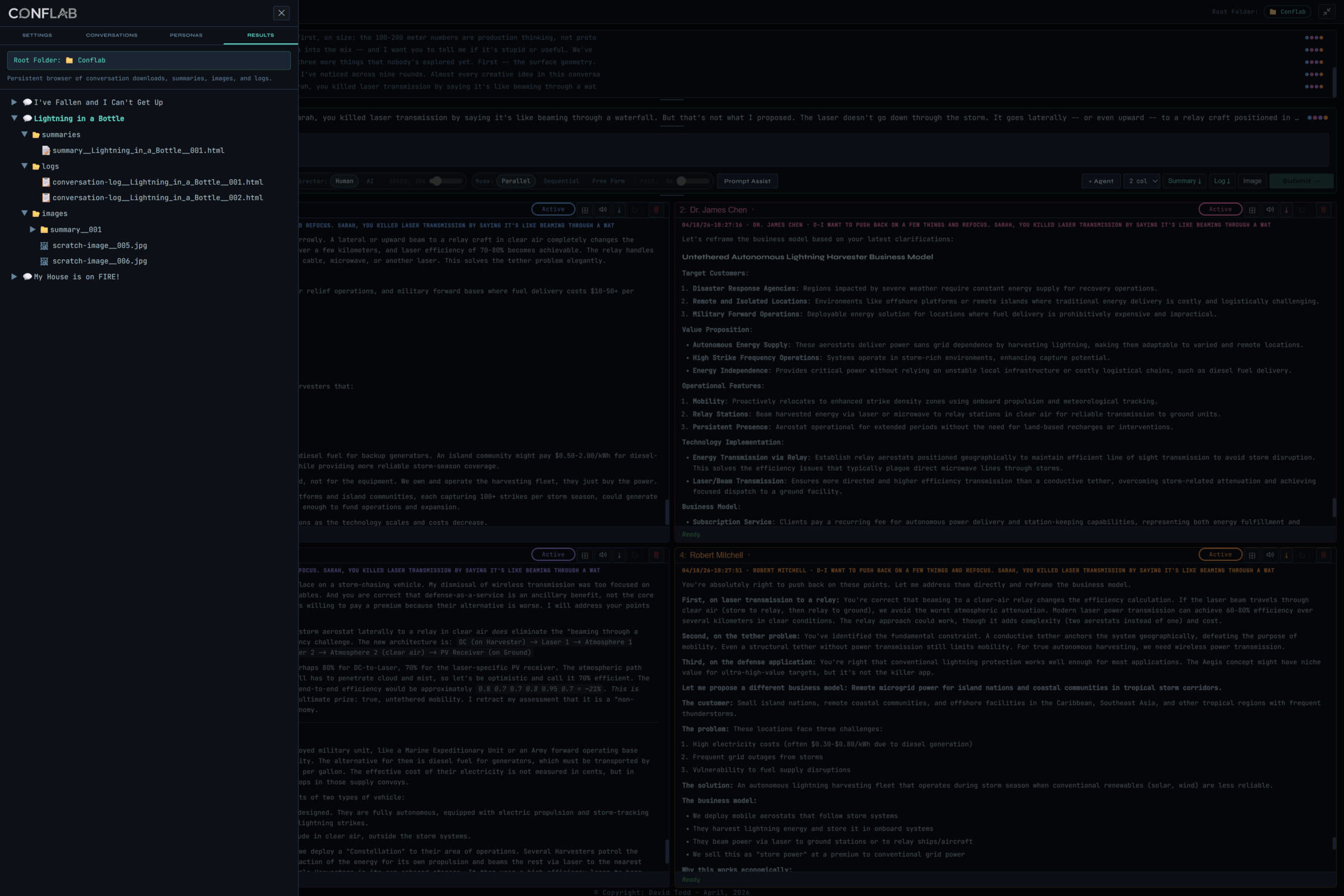The image size is (1344, 896).
Task: Open grid layout icon for Robert Mitchell
Action: (x=1252, y=555)
